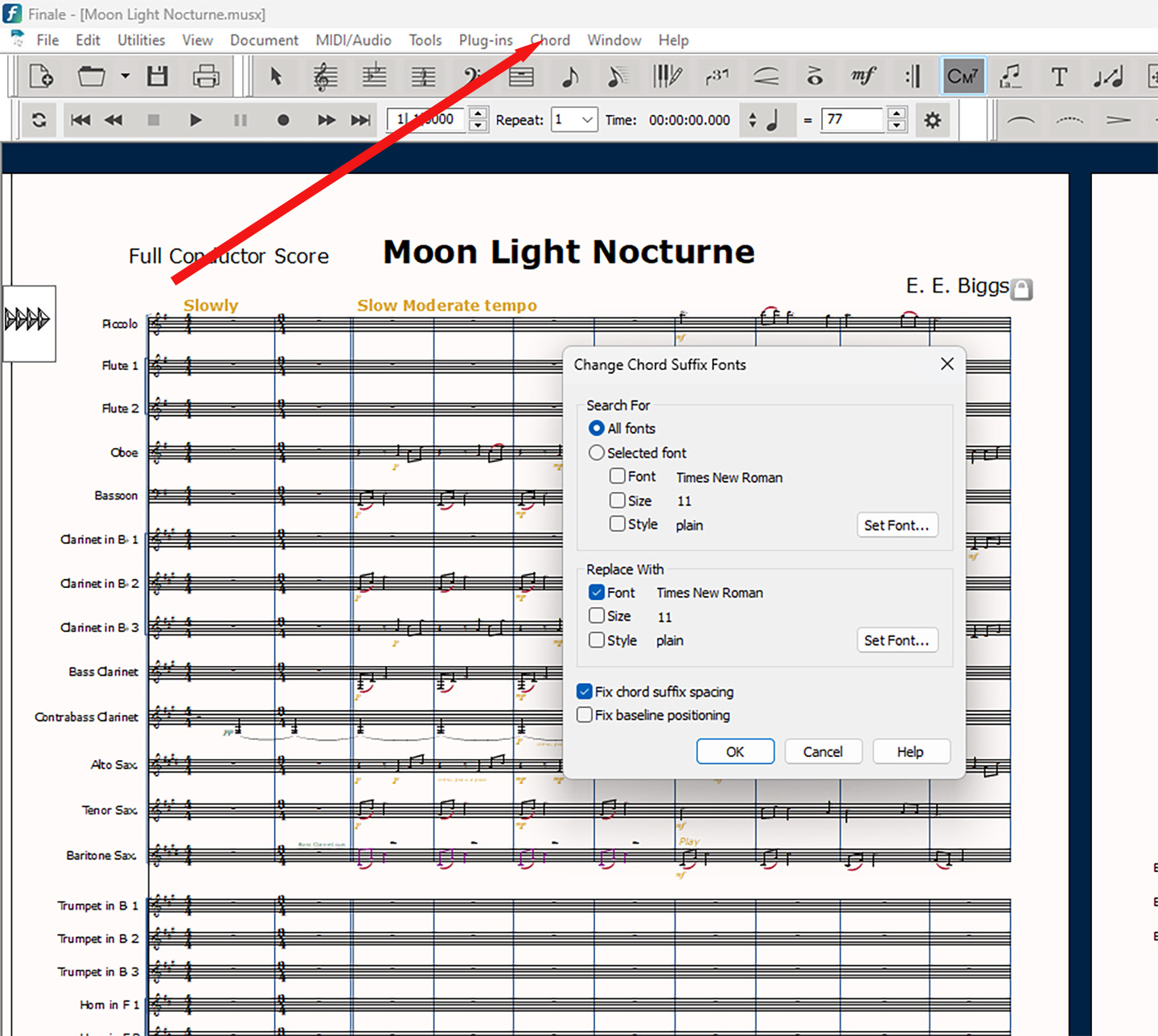Select the Tuplet tool icon
1158x1036 pixels.
click(717, 77)
